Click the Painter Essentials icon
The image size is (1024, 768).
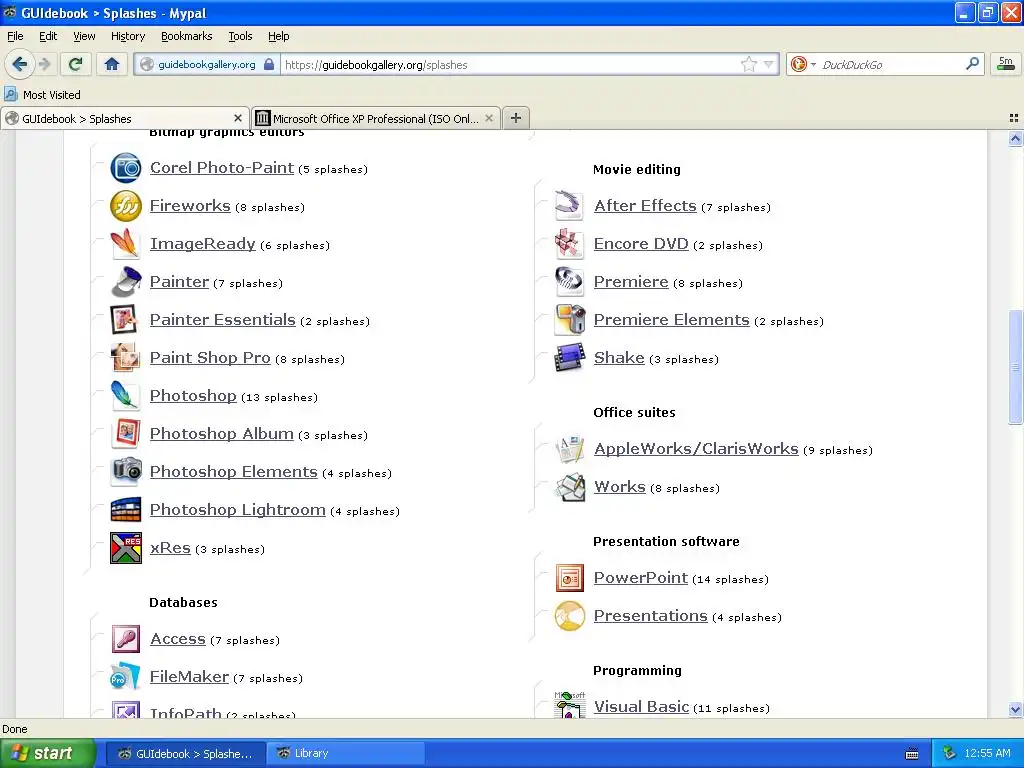pos(125,319)
